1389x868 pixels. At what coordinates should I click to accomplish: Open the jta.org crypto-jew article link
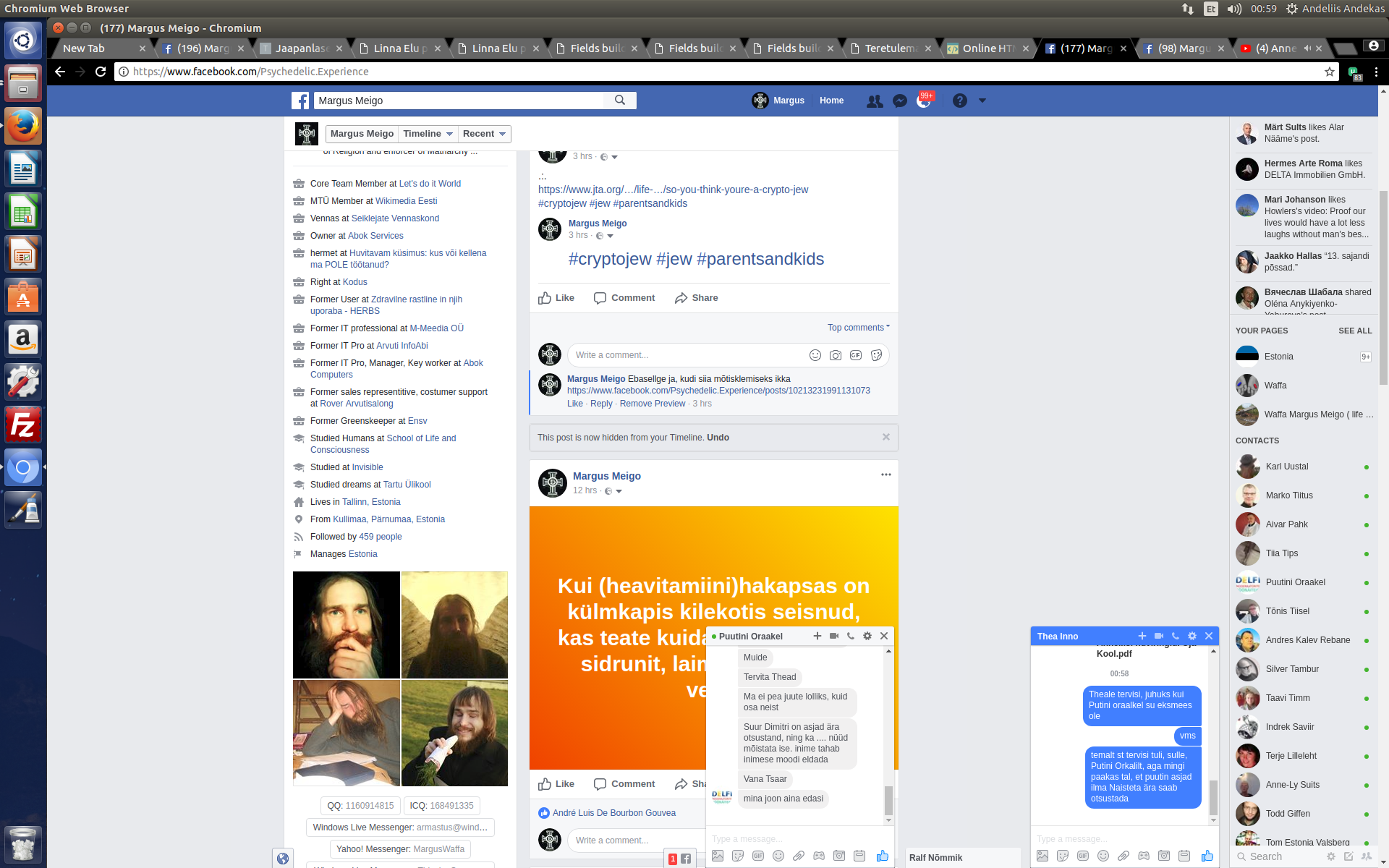[x=673, y=190]
